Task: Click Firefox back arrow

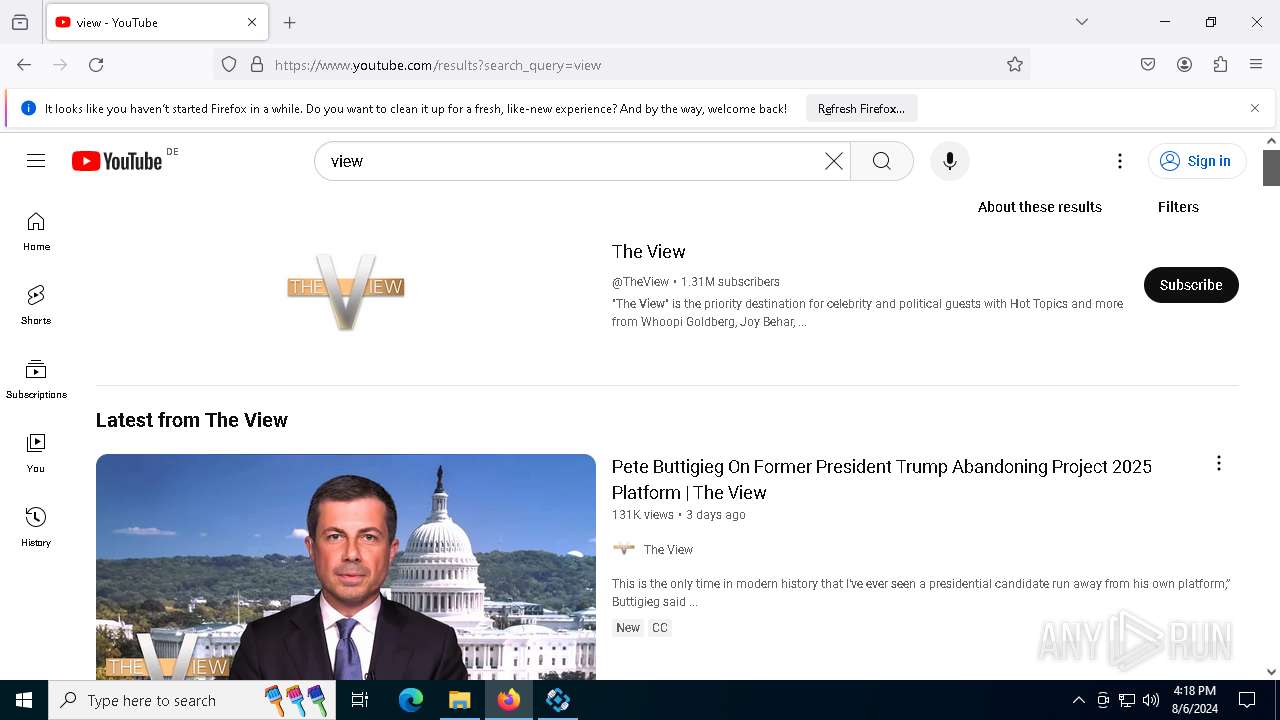Action: pyautogui.click(x=24, y=65)
